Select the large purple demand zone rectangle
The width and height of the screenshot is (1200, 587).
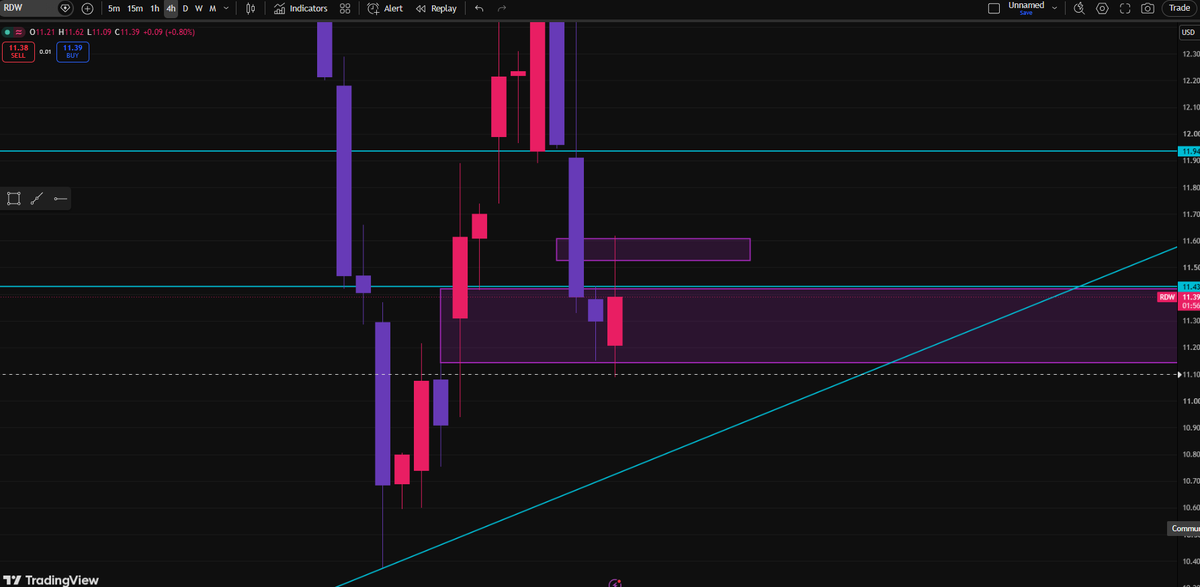click(x=808, y=325)
